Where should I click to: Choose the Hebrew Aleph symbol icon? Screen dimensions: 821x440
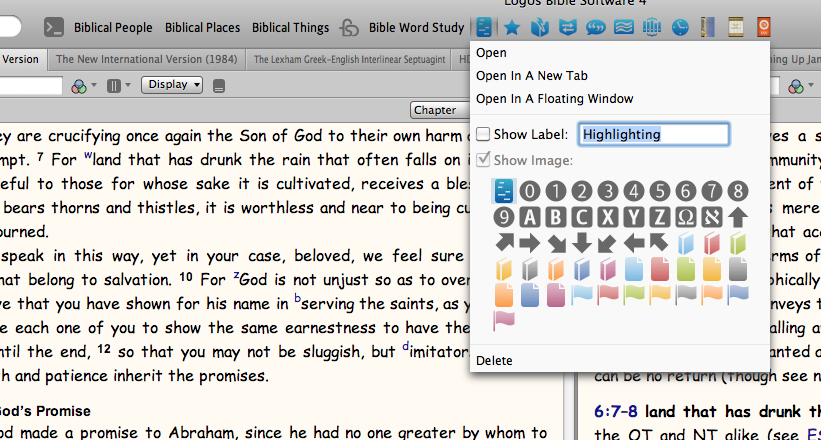(712, 217)
